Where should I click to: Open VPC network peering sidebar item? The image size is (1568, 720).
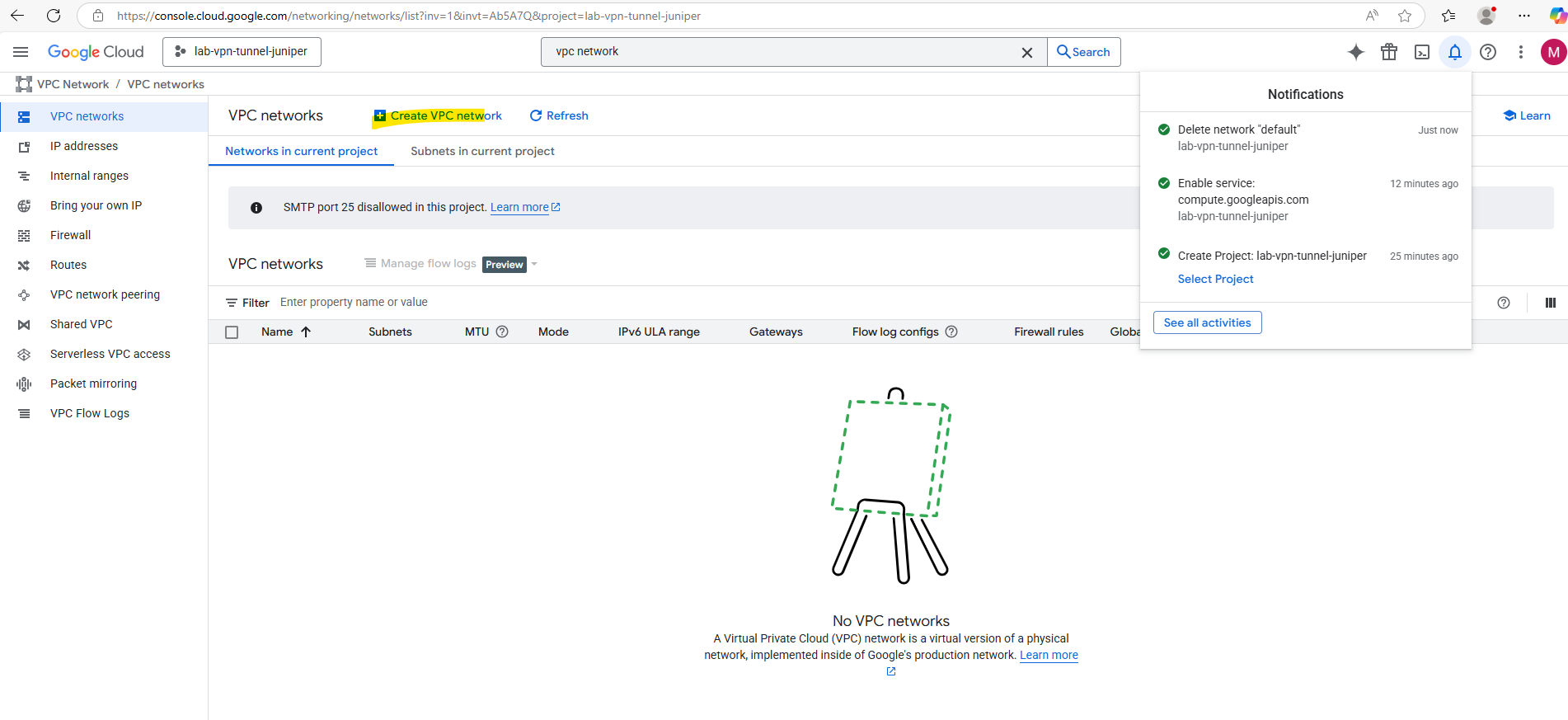(104, 294)
